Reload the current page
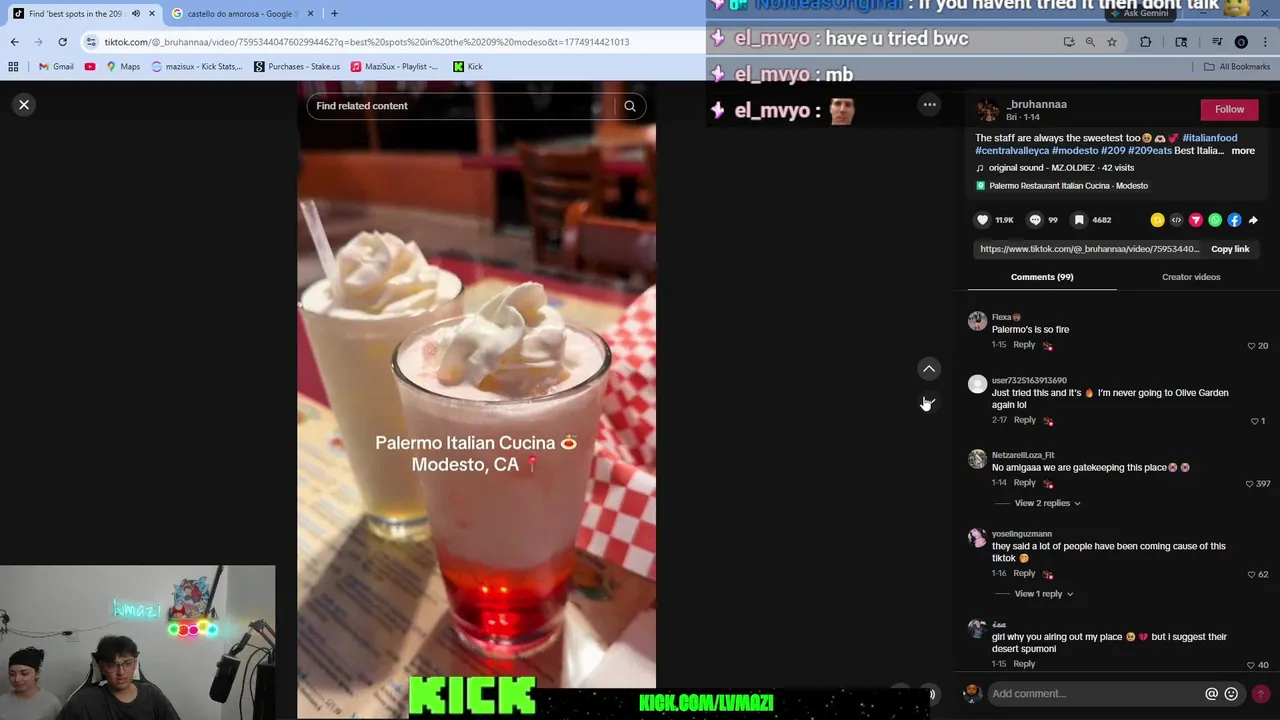 coord(62,42)
